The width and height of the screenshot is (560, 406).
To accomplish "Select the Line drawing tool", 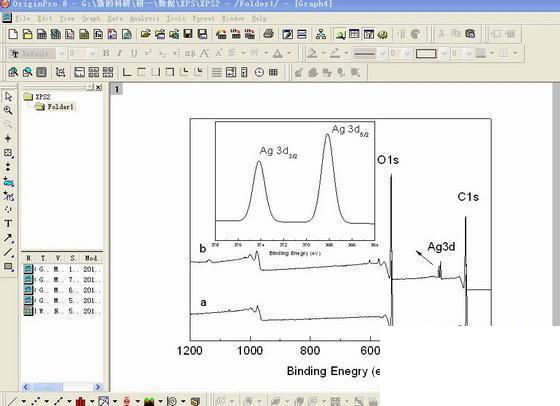I will 8,252.
